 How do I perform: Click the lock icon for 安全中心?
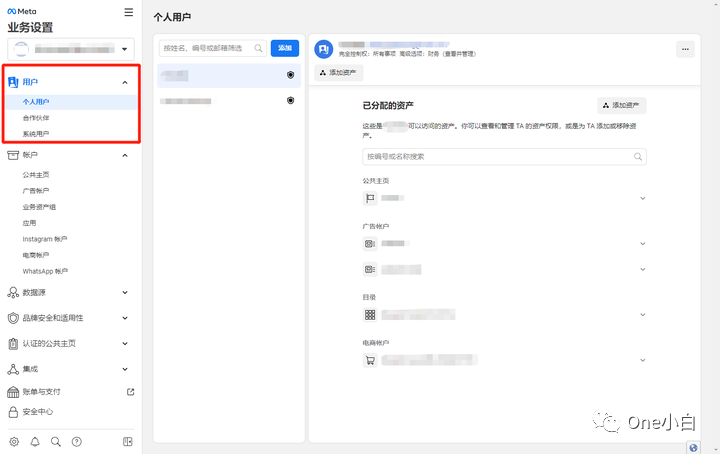click(x=13, y=412)
